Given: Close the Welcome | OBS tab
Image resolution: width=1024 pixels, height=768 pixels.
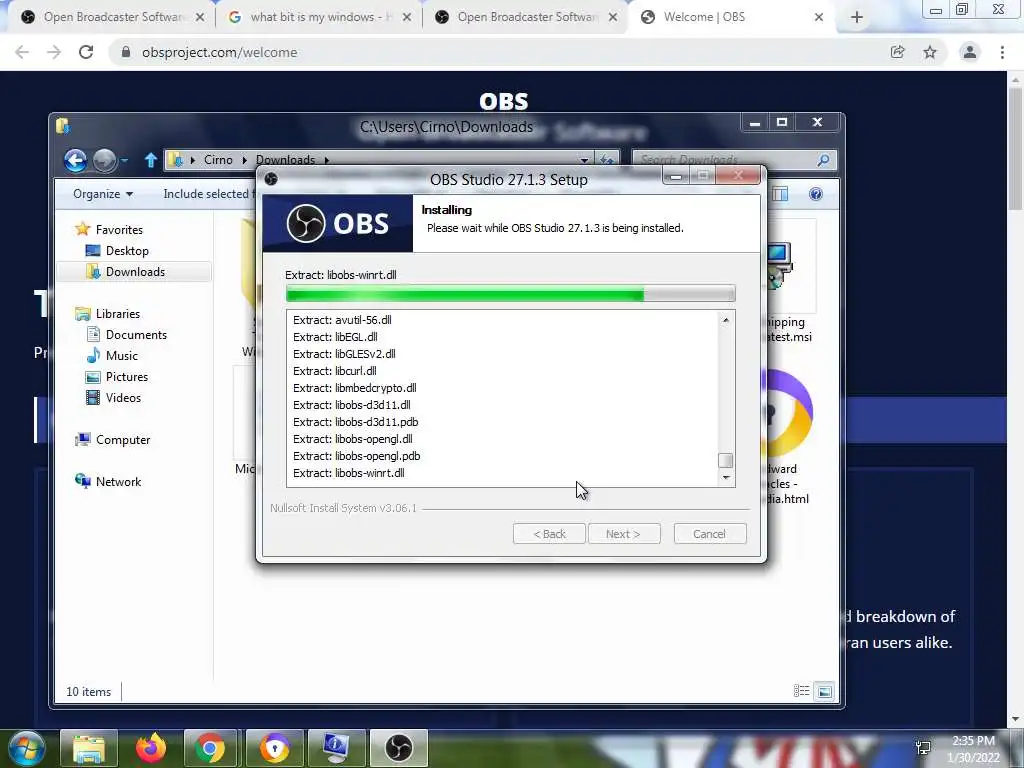Looking at the screenshot, I should click(x=819, y=18).
